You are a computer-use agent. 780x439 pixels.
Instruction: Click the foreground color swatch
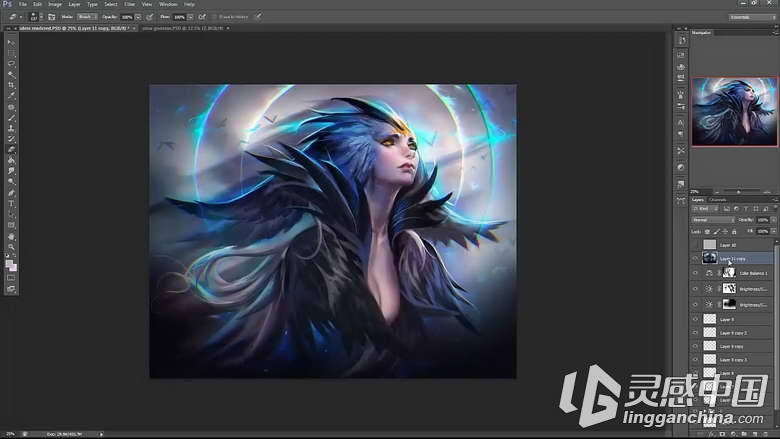tap(9, 264)
